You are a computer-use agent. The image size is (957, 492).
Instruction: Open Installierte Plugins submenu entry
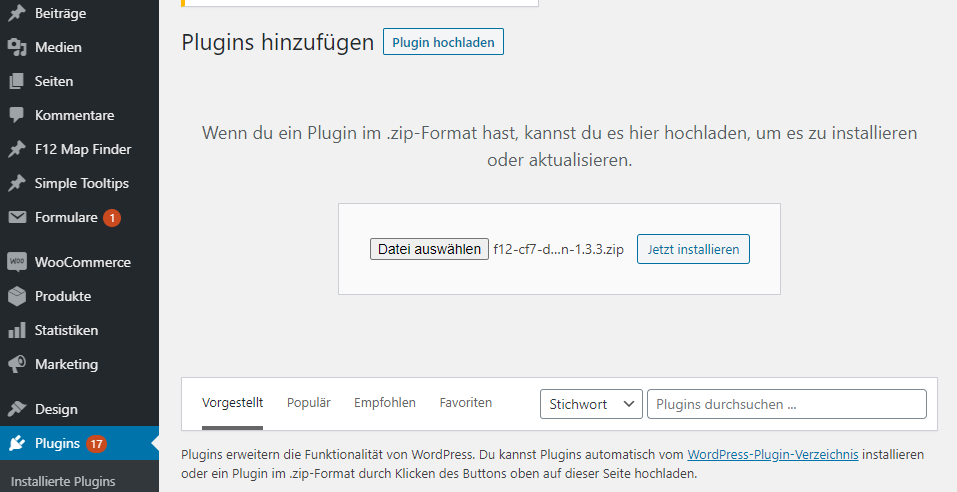click(x=63, y=481)
